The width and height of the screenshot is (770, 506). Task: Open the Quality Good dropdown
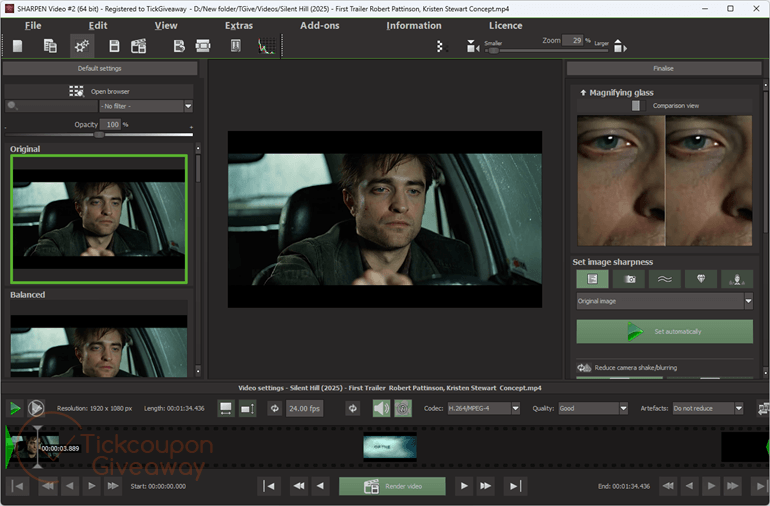coord(593,408)
